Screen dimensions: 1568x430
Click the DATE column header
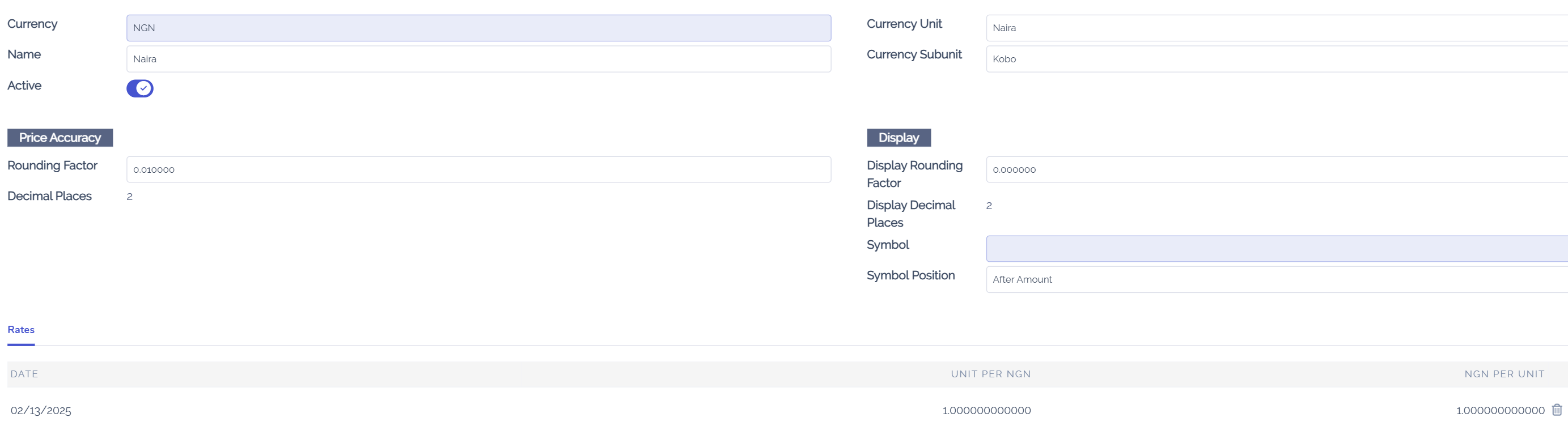[25, 373]
